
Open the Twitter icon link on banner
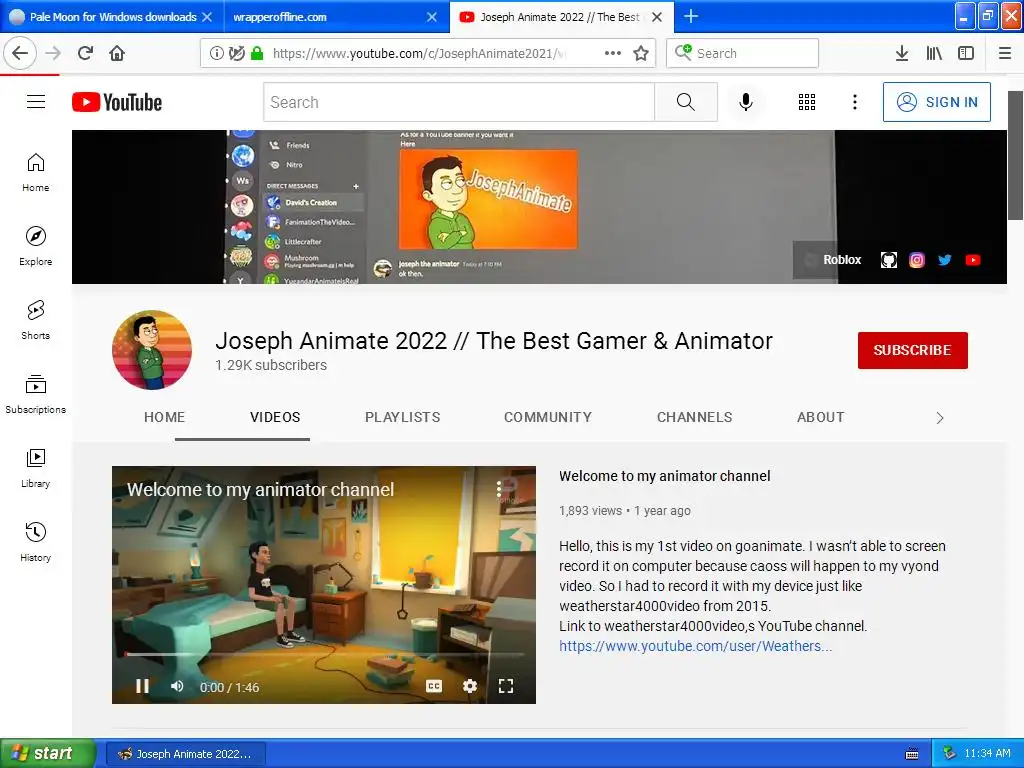[x=945, y=260]
